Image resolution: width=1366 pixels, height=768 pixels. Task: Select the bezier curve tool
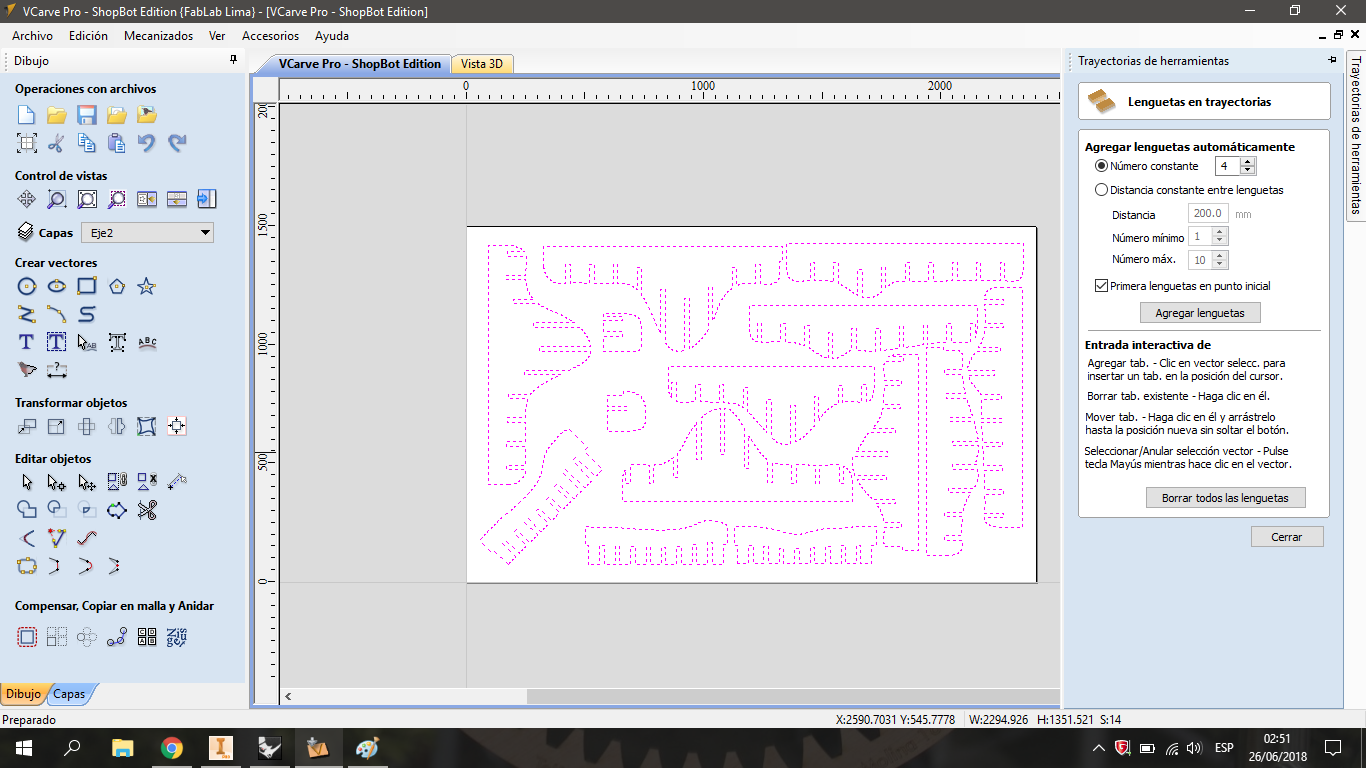87,315
